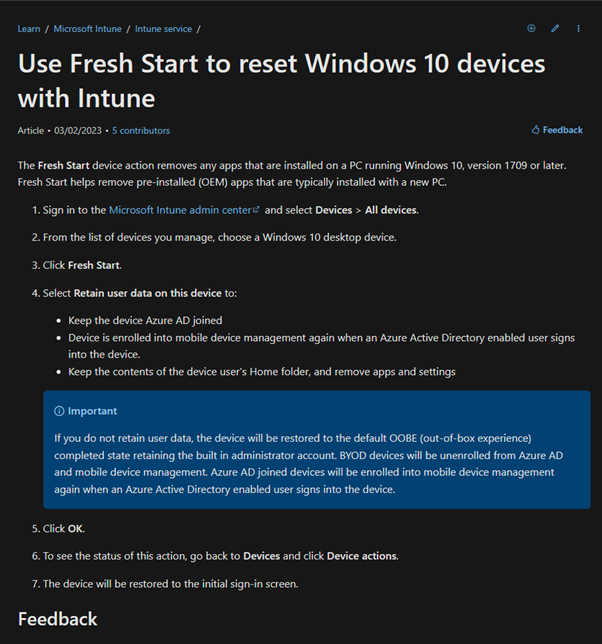
Task: Click bold Fresh Start text in step 3
Action: (x=94, y=265)
